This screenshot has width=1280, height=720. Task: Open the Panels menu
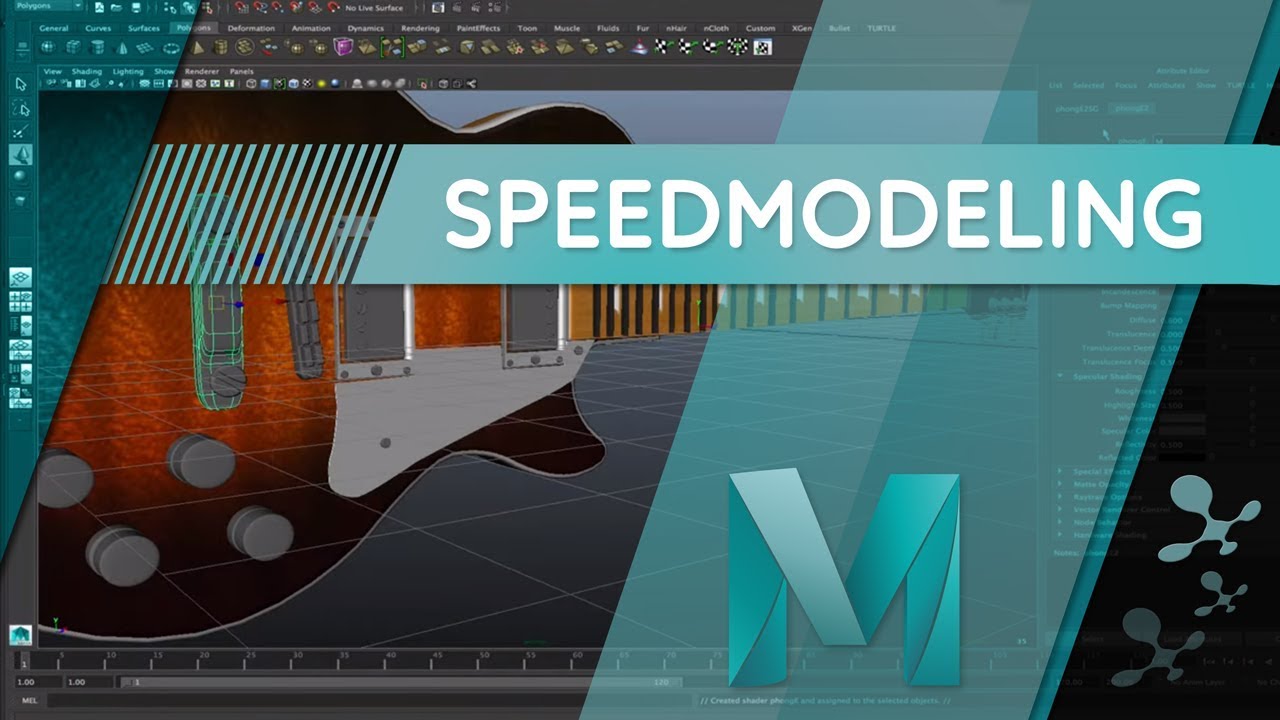(241, 72)
